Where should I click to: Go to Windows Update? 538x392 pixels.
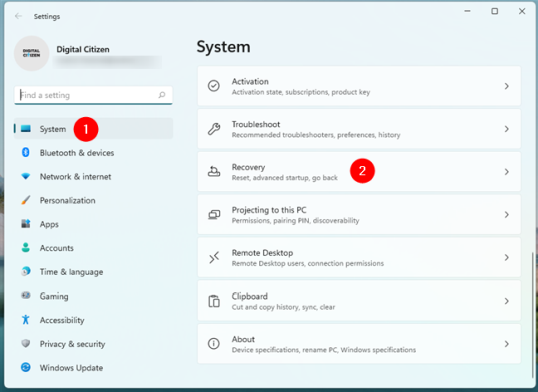(93, 368)
